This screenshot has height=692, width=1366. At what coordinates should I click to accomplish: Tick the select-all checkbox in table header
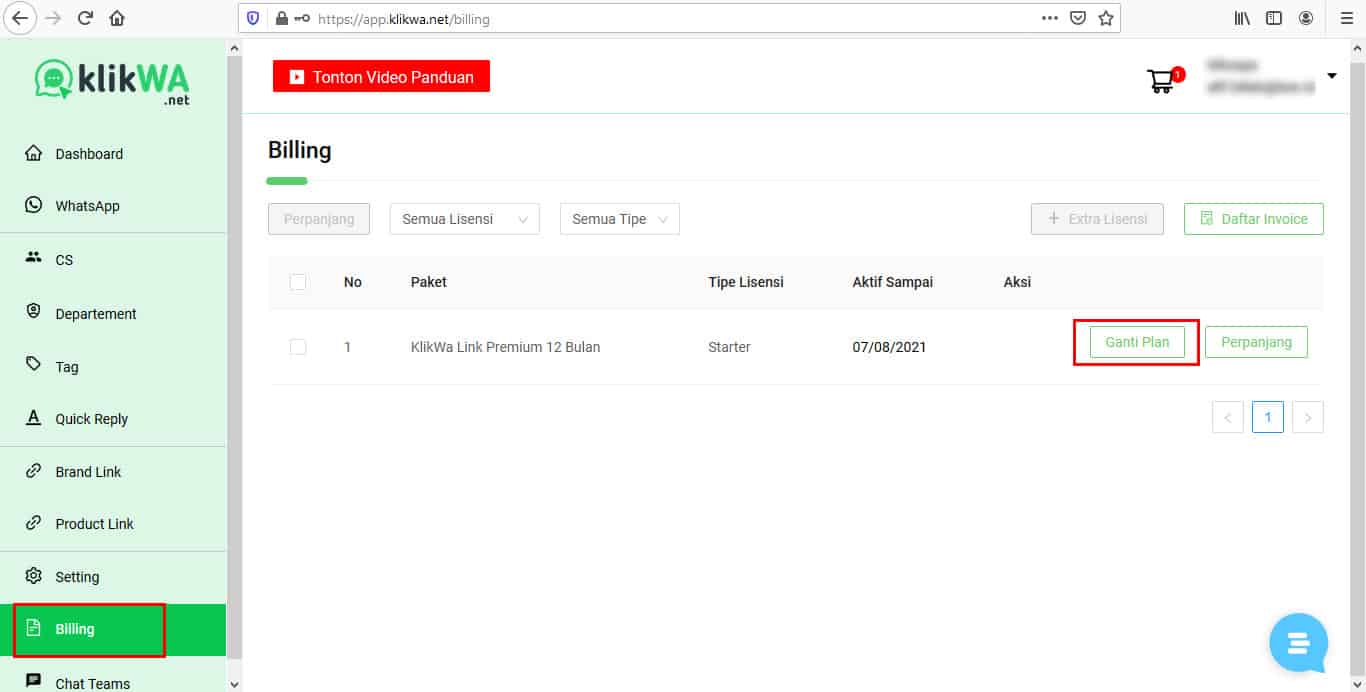click(298, 282)
